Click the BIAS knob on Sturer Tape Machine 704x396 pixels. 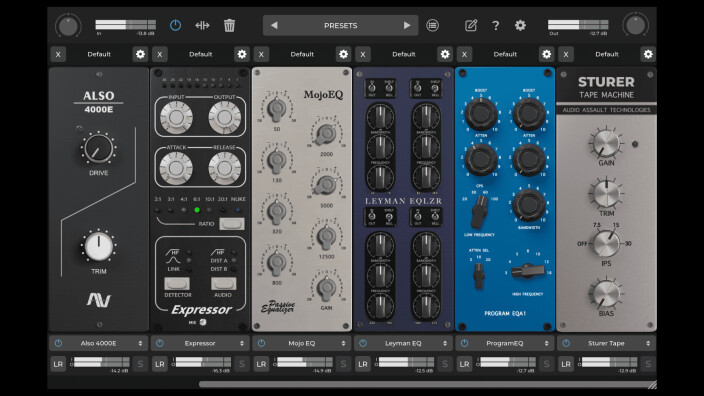pyautogui.click(x=606, y=293)
